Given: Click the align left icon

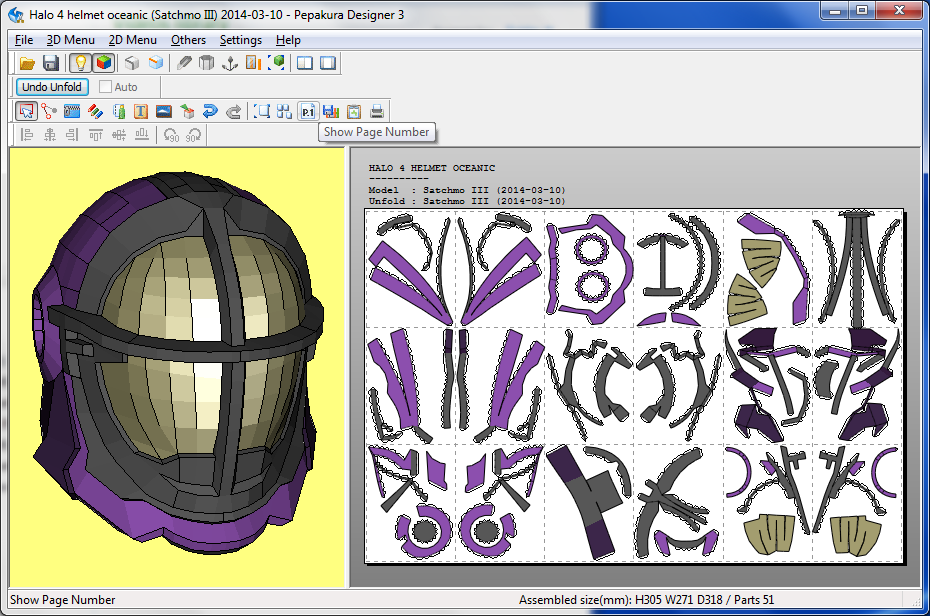Looking at the screenshot, I should 26,135.
